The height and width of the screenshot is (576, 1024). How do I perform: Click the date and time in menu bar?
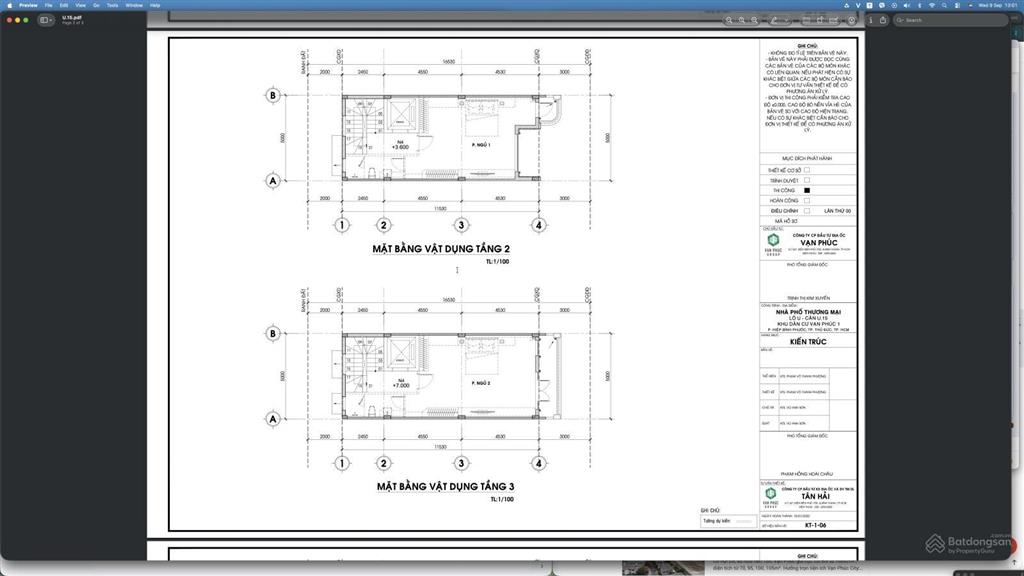[999, 5]
